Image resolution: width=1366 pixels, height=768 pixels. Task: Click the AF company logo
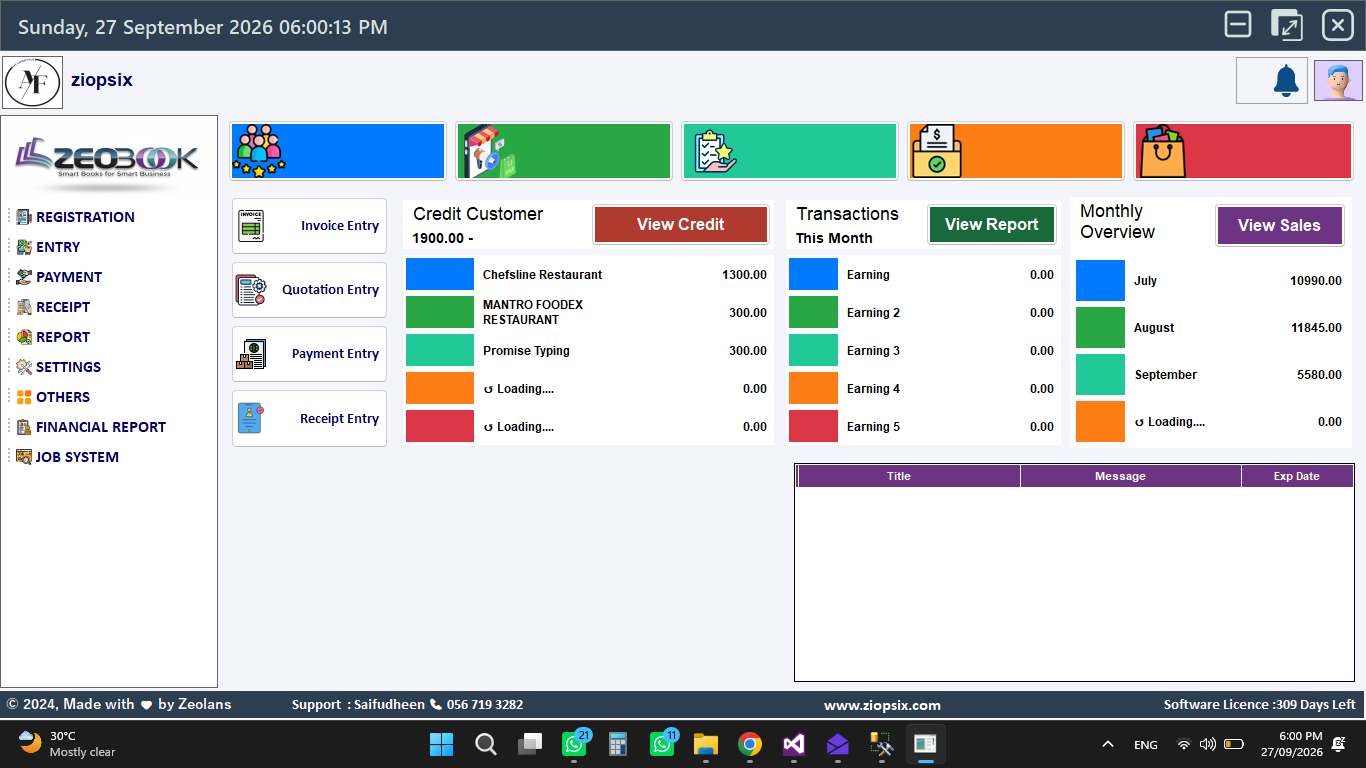[33, 82]
